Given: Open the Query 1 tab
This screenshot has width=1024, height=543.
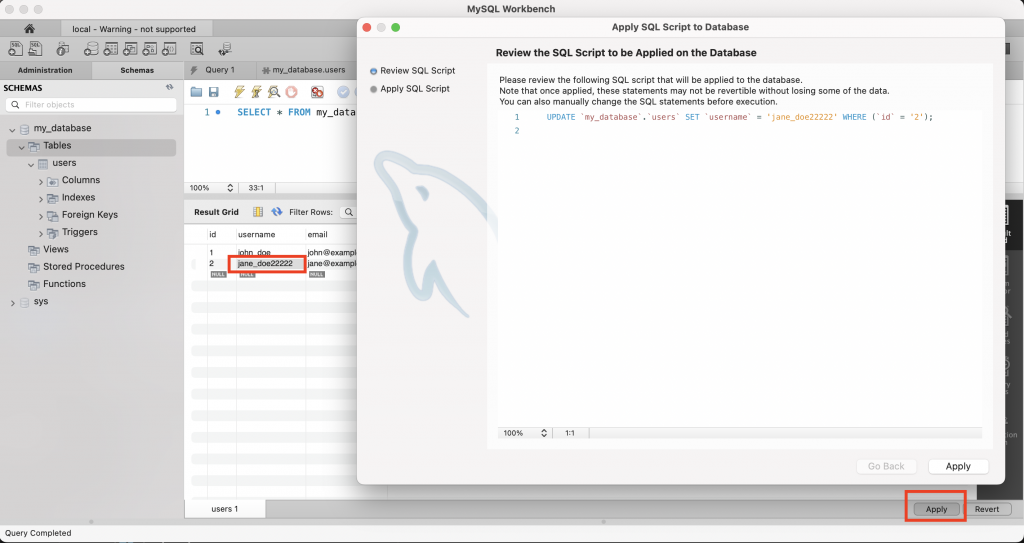Looking at the screenshot, I should tap(220, 70).
